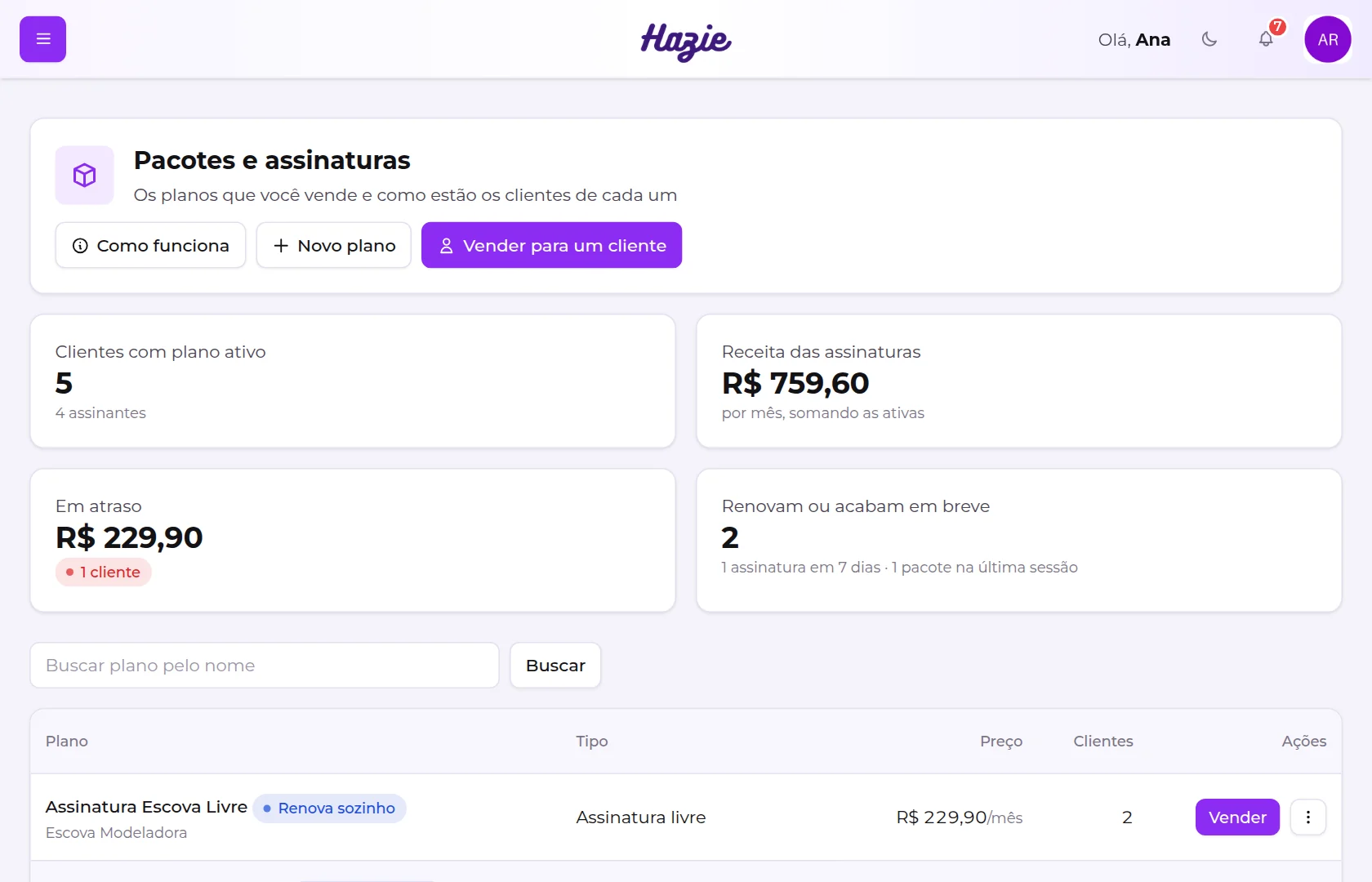Click Vender on Assinatura Escova Livre row

pyautogui.click(x=1237, y=817)
